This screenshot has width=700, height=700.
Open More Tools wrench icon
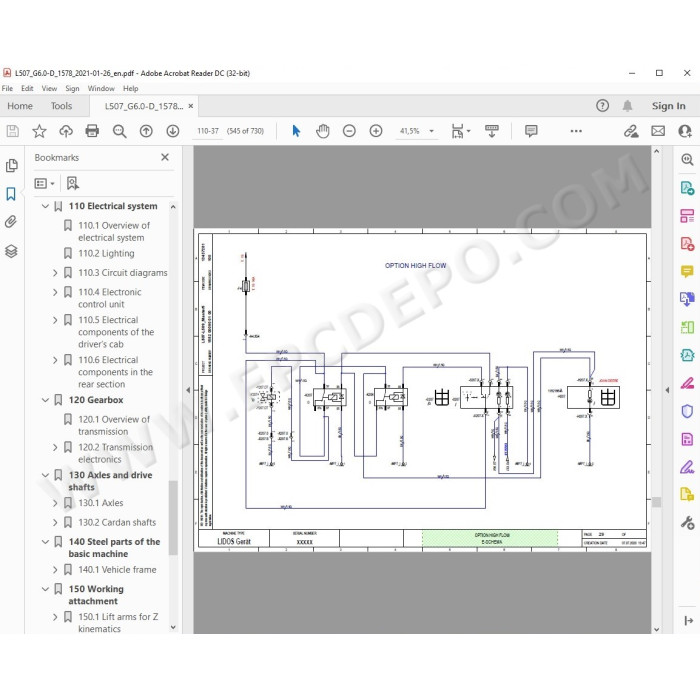pyautogui.click(x=687, y=522)
